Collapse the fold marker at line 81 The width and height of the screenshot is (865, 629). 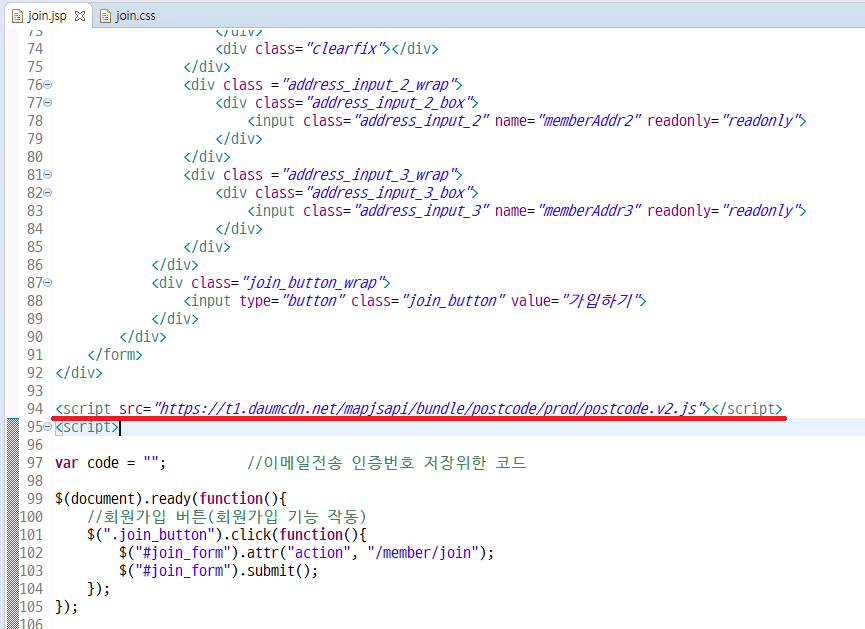point(48,174)
